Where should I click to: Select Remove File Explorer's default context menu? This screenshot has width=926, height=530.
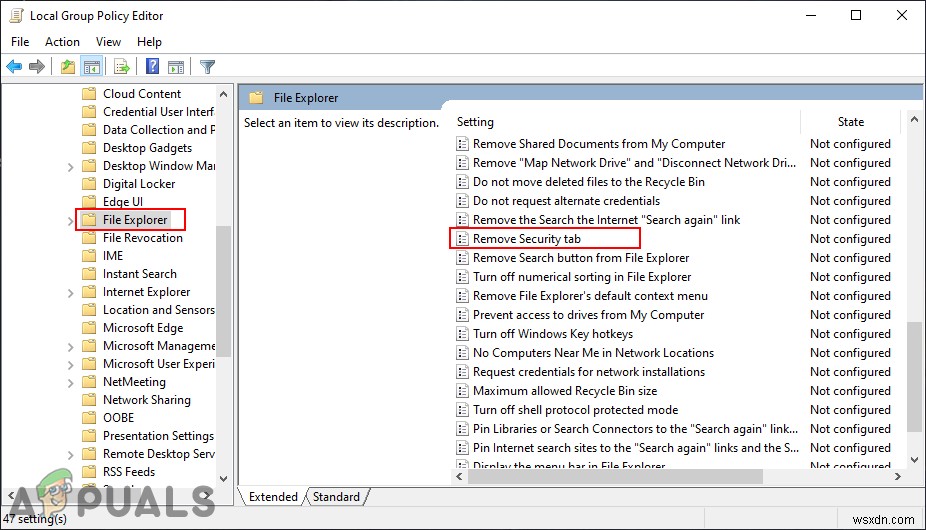(x=590, y=296)
